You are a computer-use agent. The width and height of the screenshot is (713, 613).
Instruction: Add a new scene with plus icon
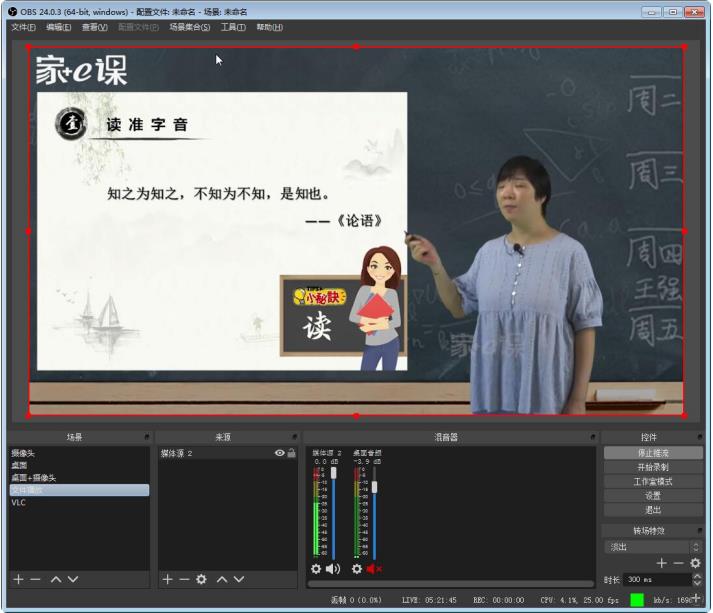coord(18,580)
